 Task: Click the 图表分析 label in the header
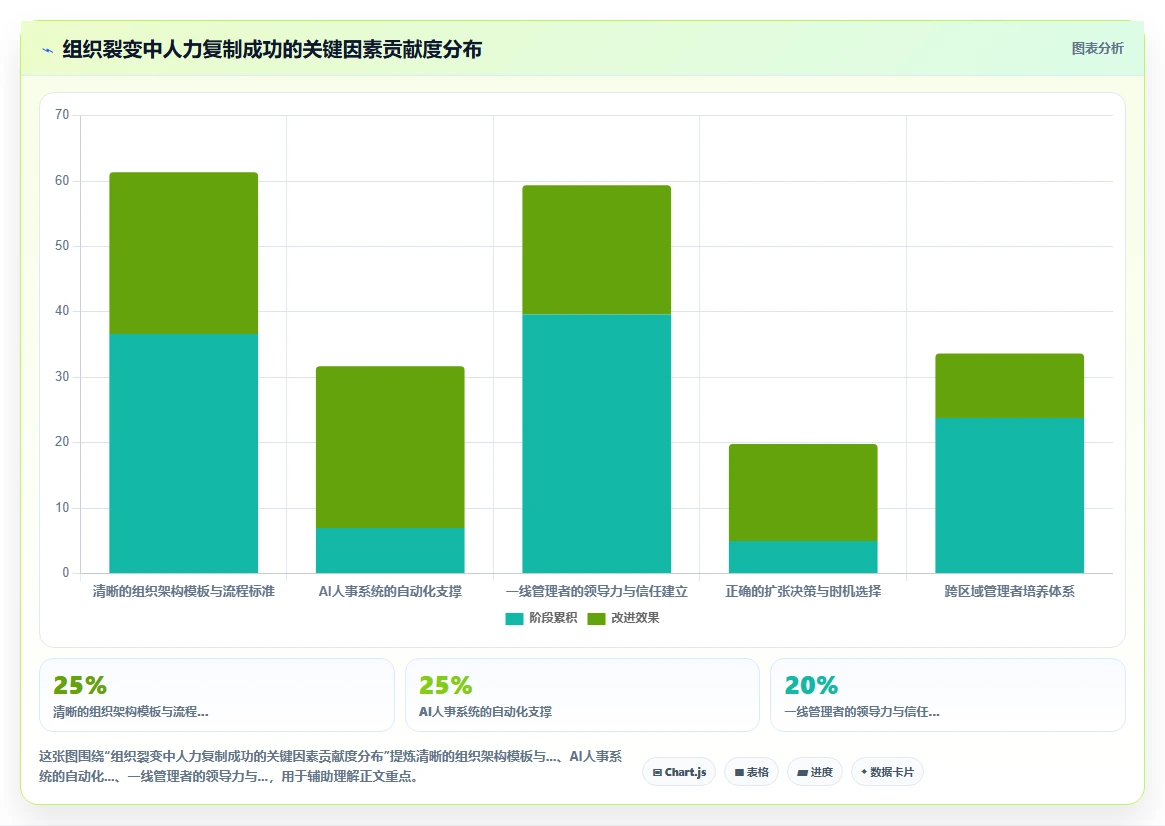click(x=1097, y=48)
